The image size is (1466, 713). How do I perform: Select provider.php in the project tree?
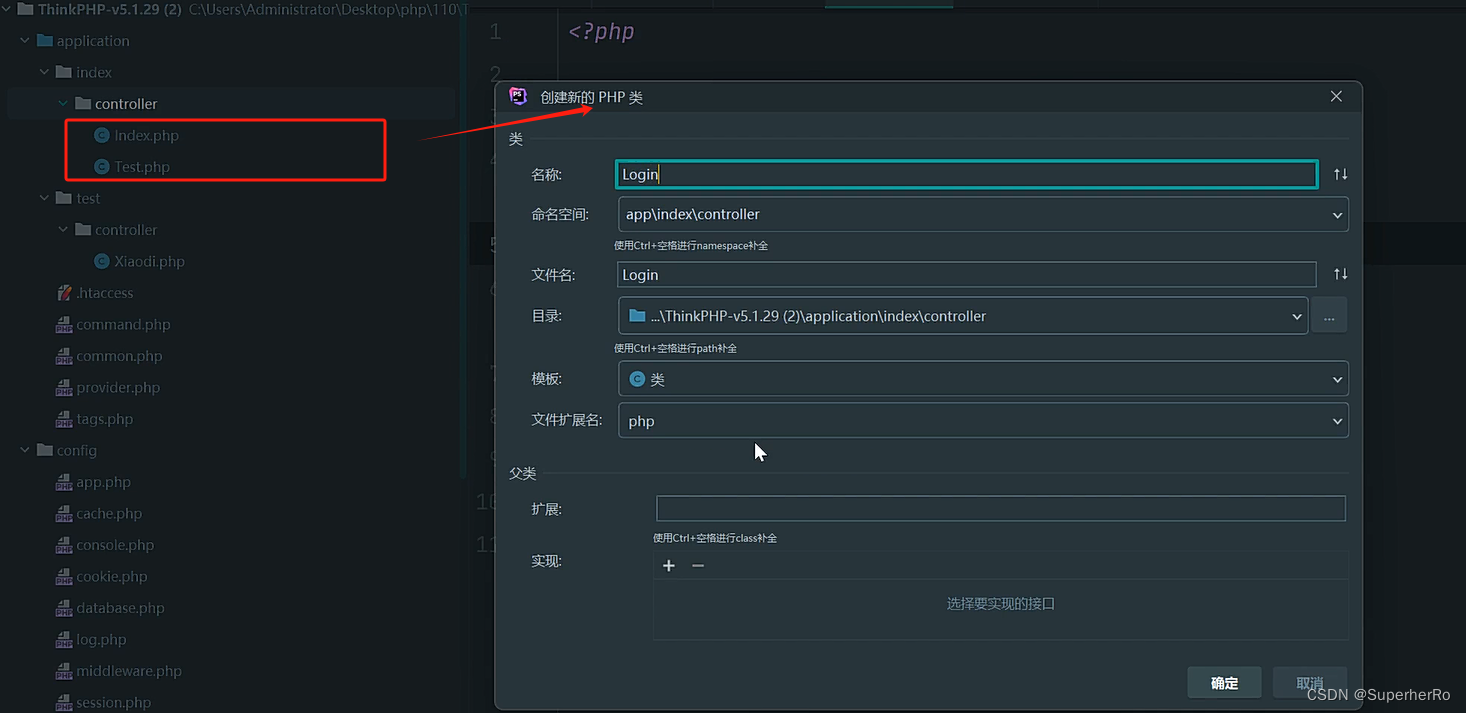click(118, 388)
